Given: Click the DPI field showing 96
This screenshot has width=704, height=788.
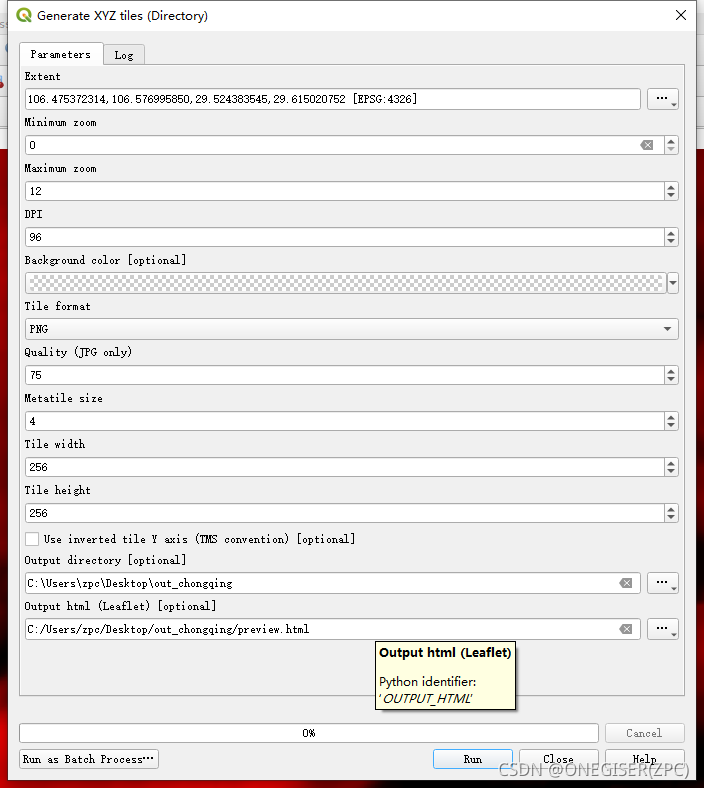Looking at the screenshot, I should coord(345,237).
